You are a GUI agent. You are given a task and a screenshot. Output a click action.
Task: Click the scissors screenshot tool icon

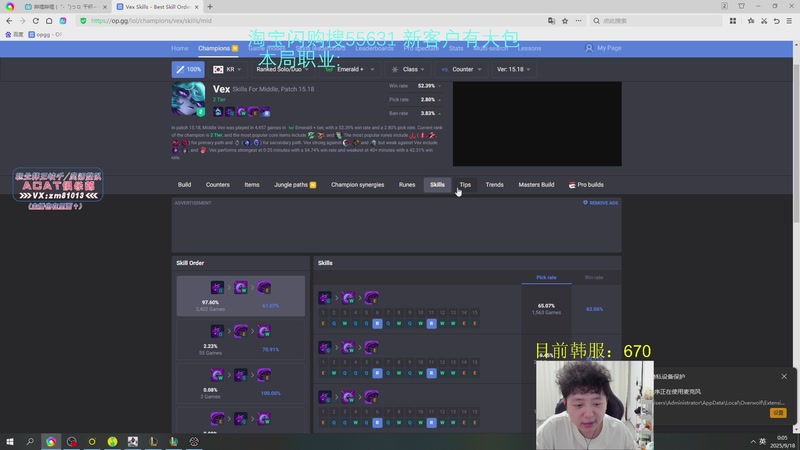pyautogui.click(x=764, y=21)
